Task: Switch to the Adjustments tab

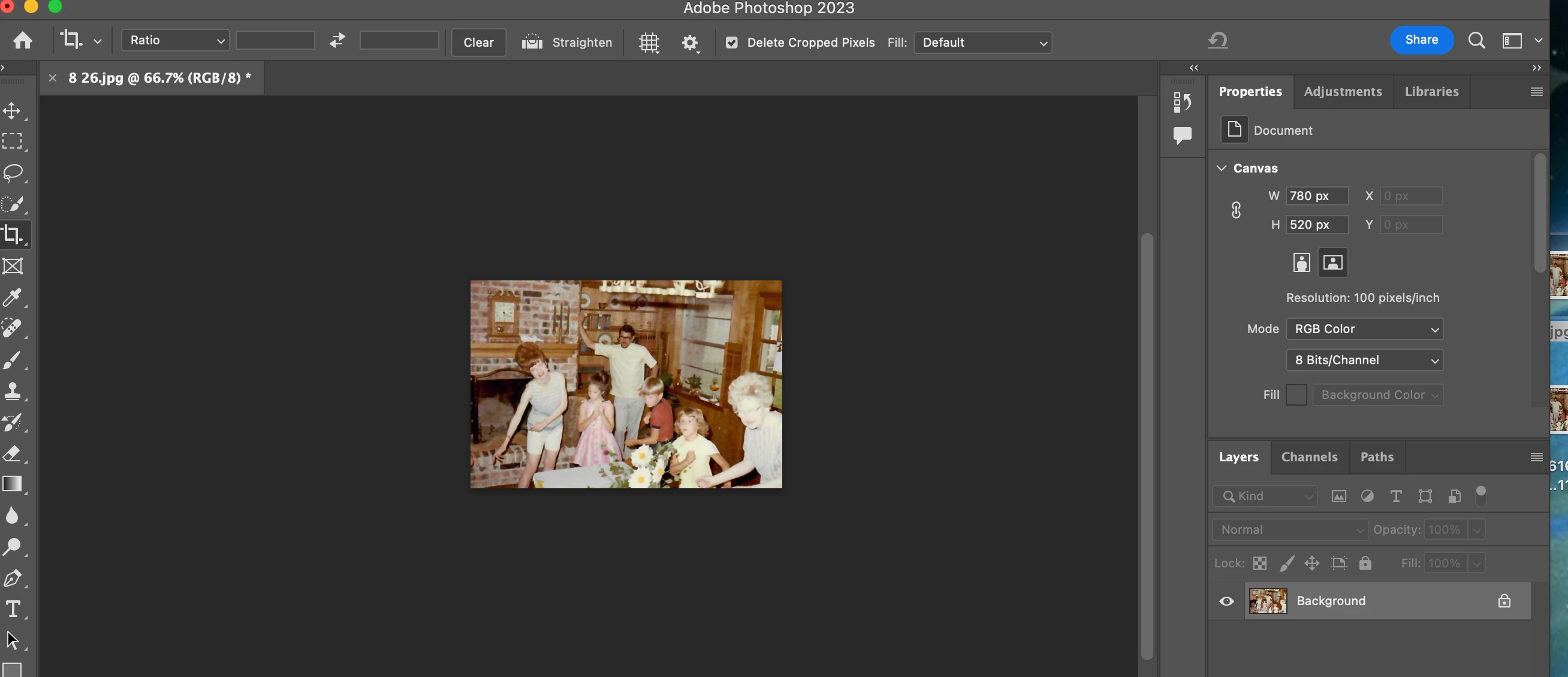Action: [1343, 91]
